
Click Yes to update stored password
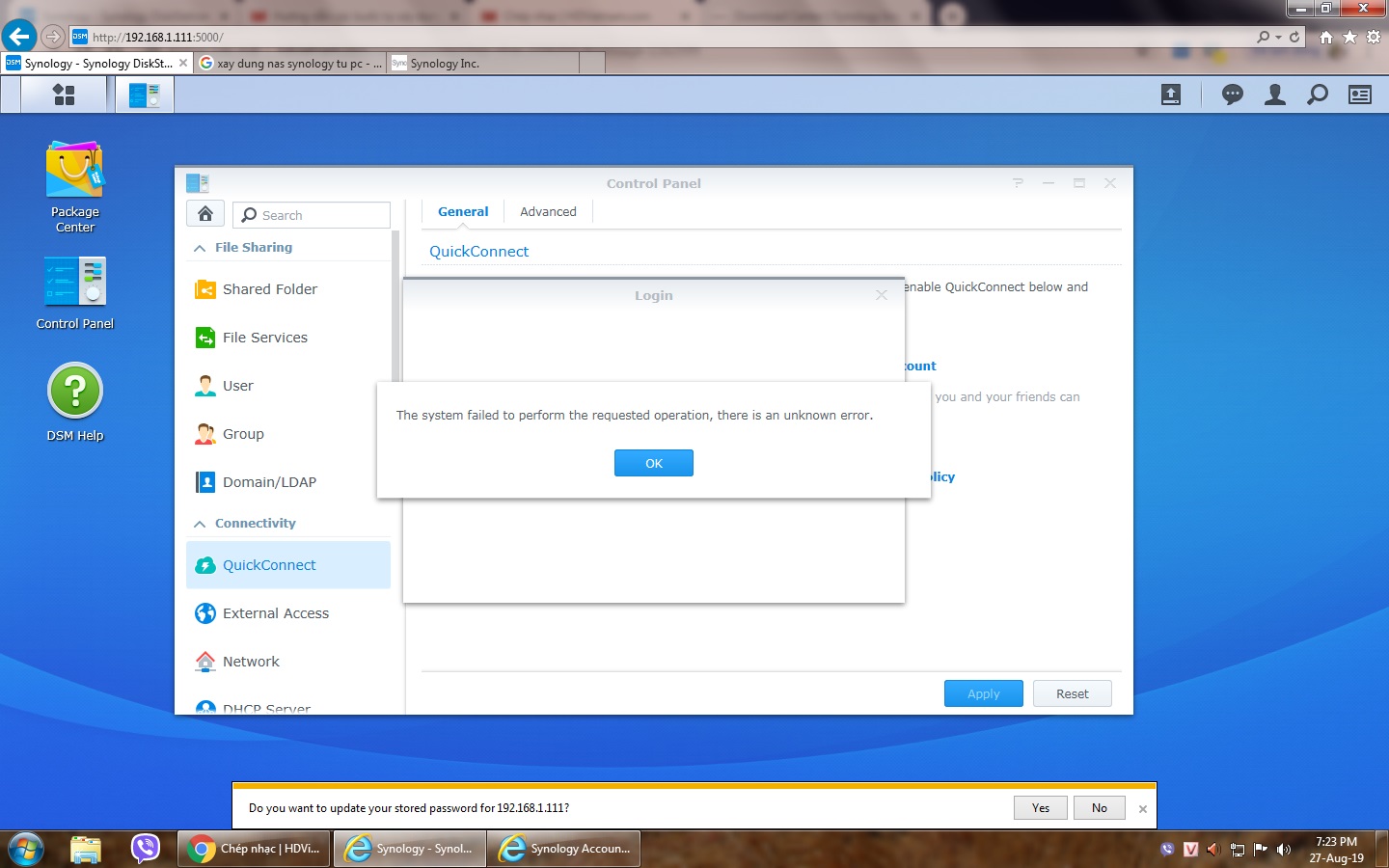1041,808
